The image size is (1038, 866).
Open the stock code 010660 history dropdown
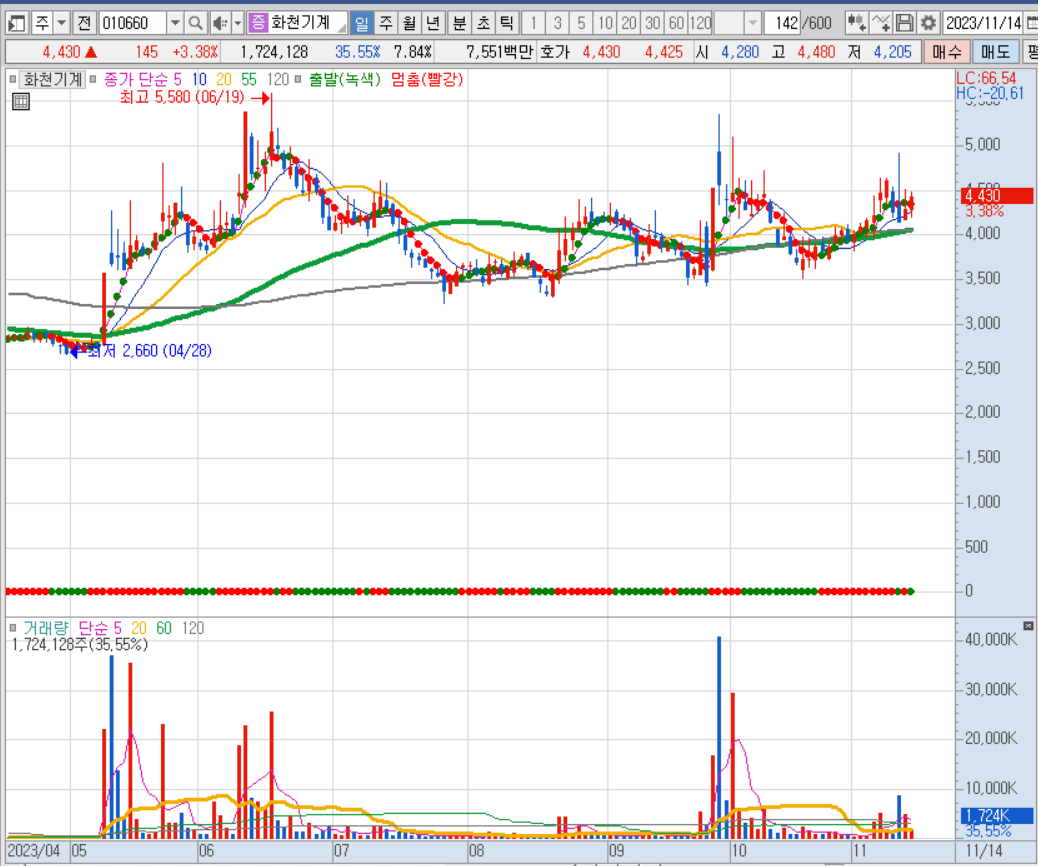pyautogui.click(x=175, y=24)
